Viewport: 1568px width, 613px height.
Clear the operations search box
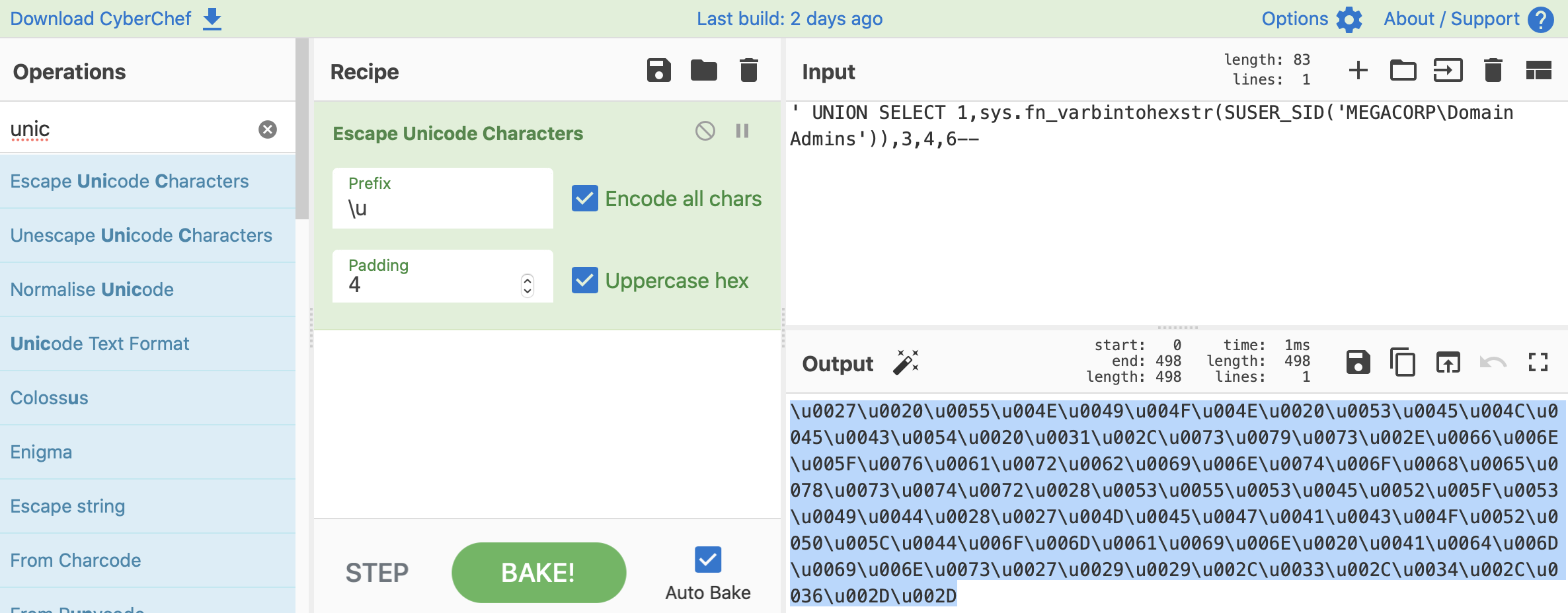[268, 129]
